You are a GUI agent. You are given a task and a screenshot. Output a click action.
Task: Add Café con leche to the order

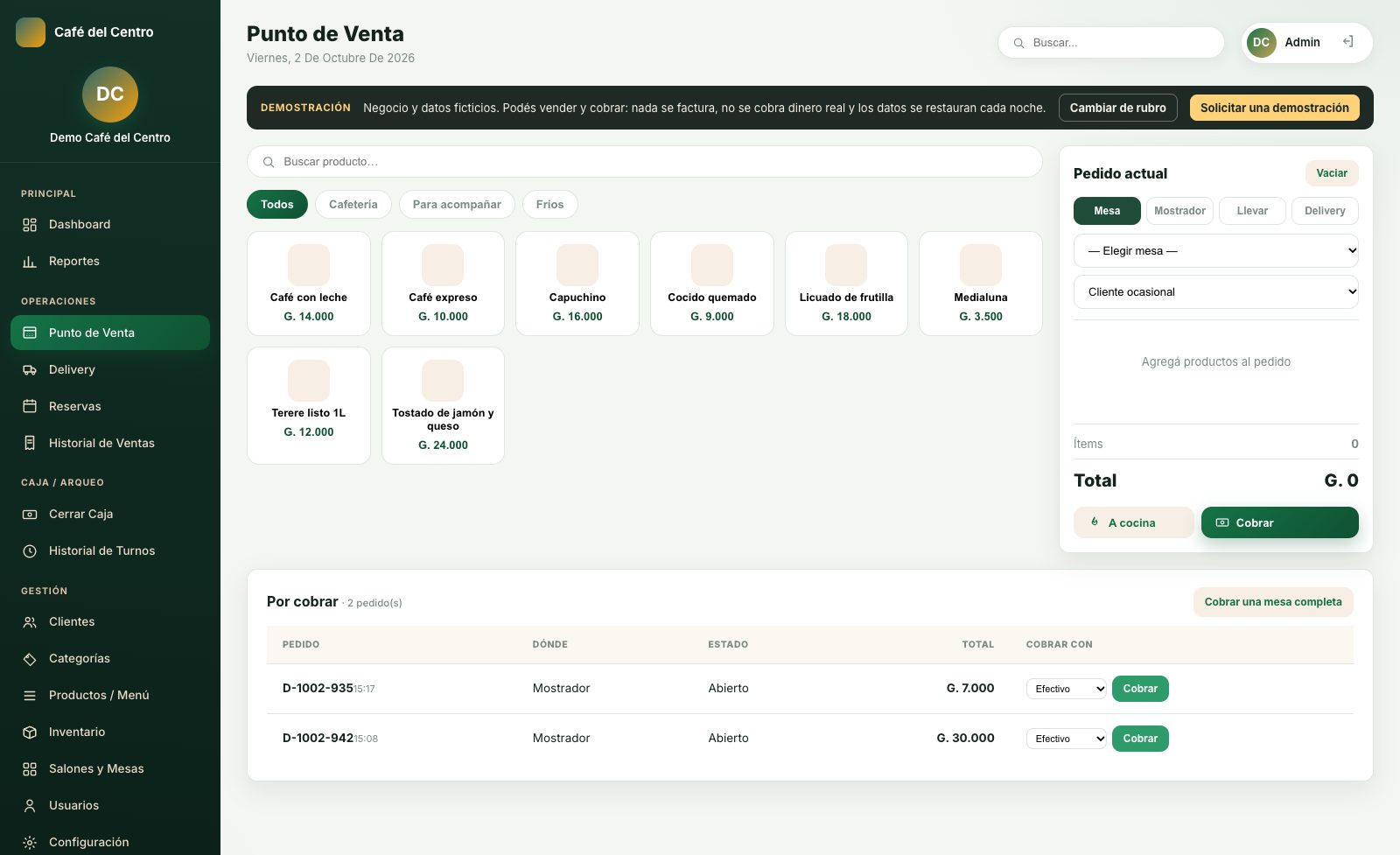coord(309,284)
